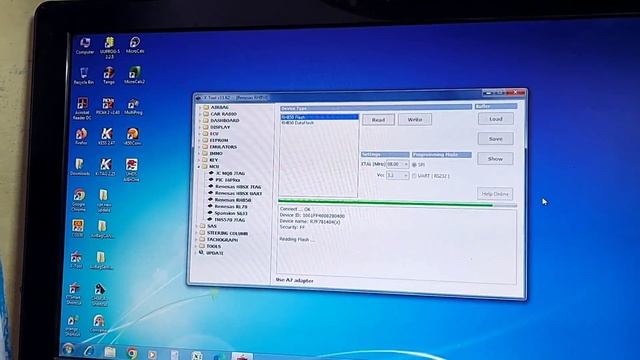
Task: Select RH850 DataFlash in device list
Action: click(298, 123)
